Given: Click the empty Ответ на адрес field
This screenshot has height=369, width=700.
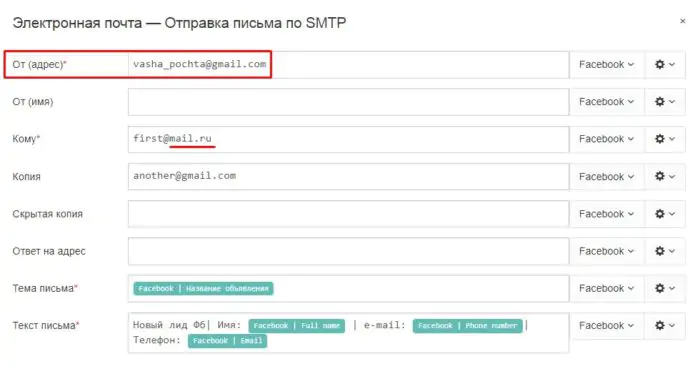Looking at the screenshot, I should 348,251.
